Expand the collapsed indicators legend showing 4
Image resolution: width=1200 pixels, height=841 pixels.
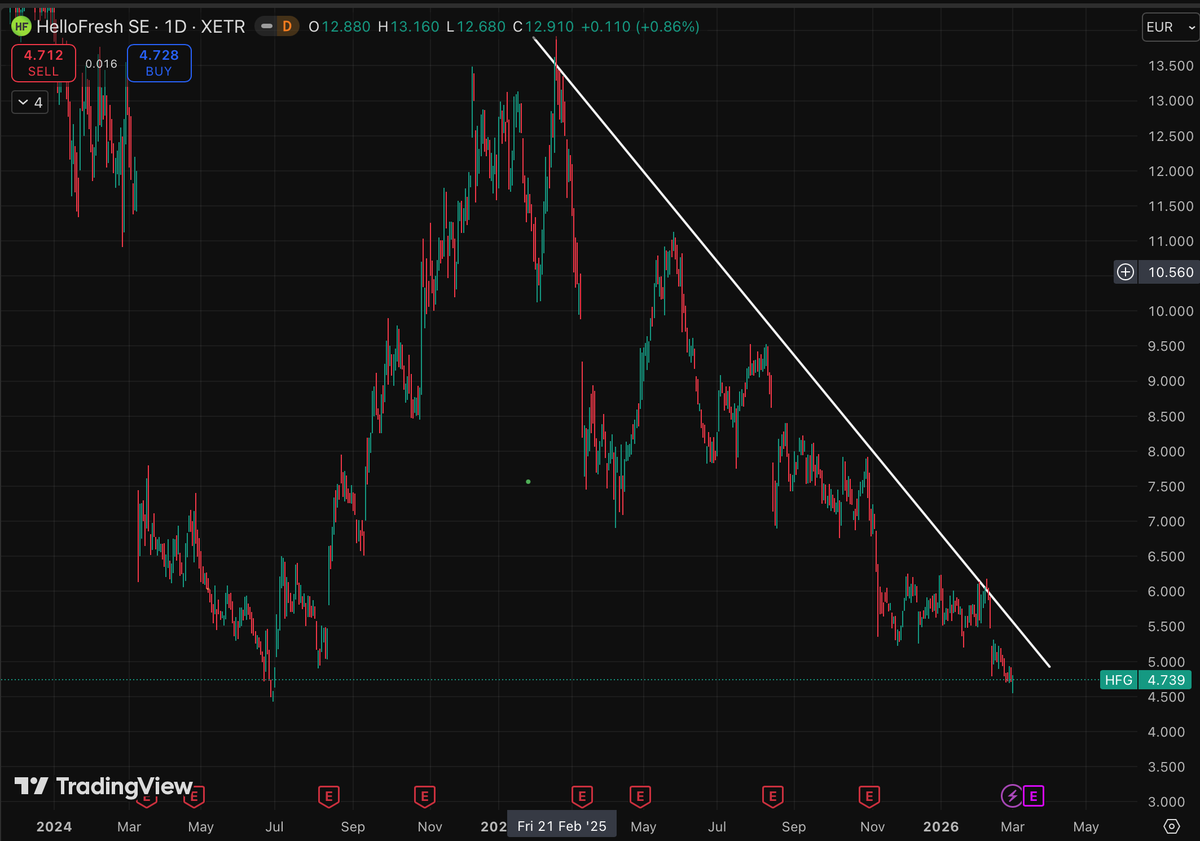click(x=29, y=102)
